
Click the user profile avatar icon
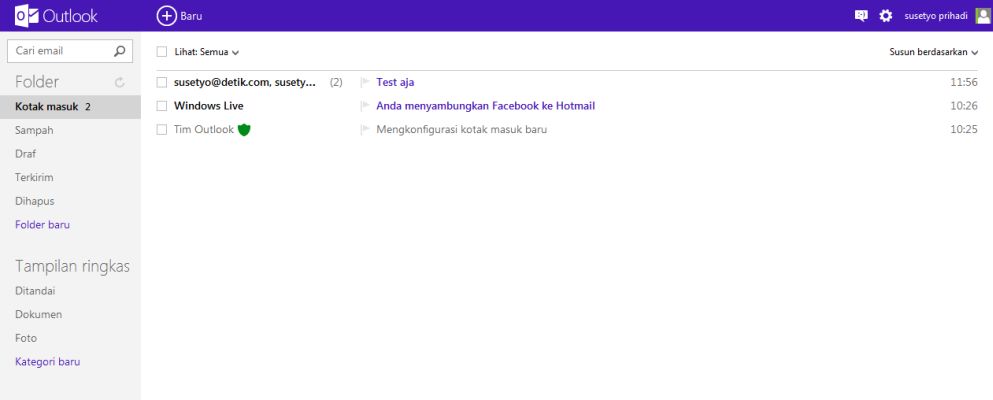click(x=982, y=16)
